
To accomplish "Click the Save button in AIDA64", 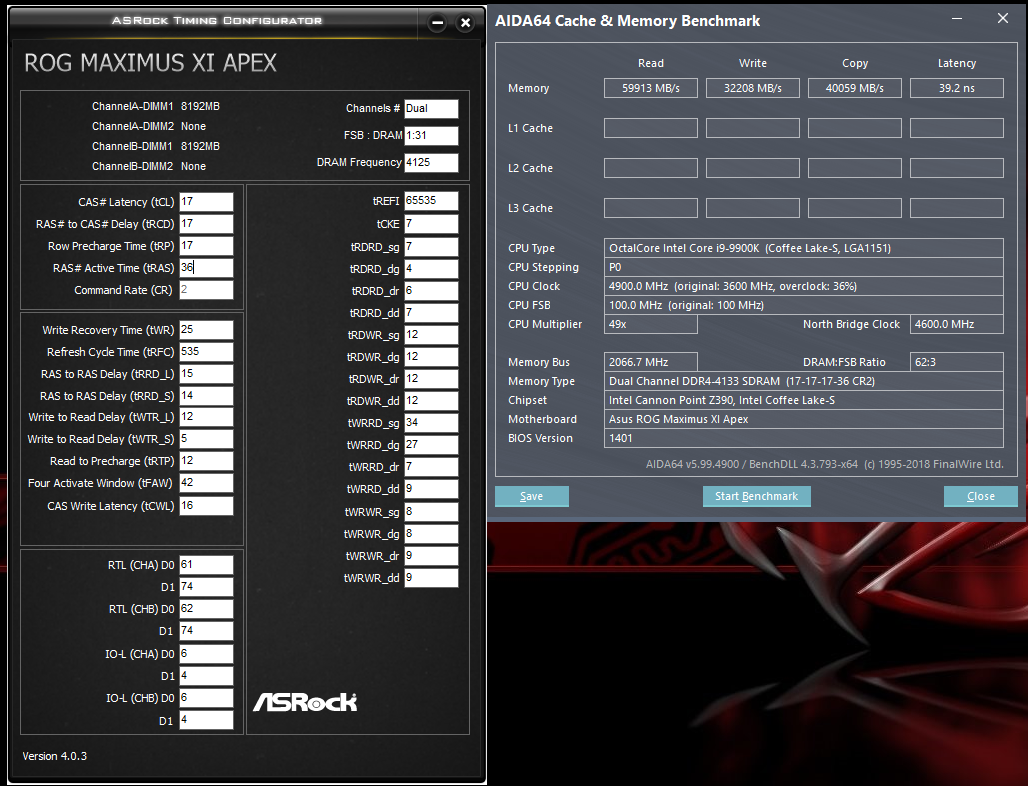I will click(532, 496).
